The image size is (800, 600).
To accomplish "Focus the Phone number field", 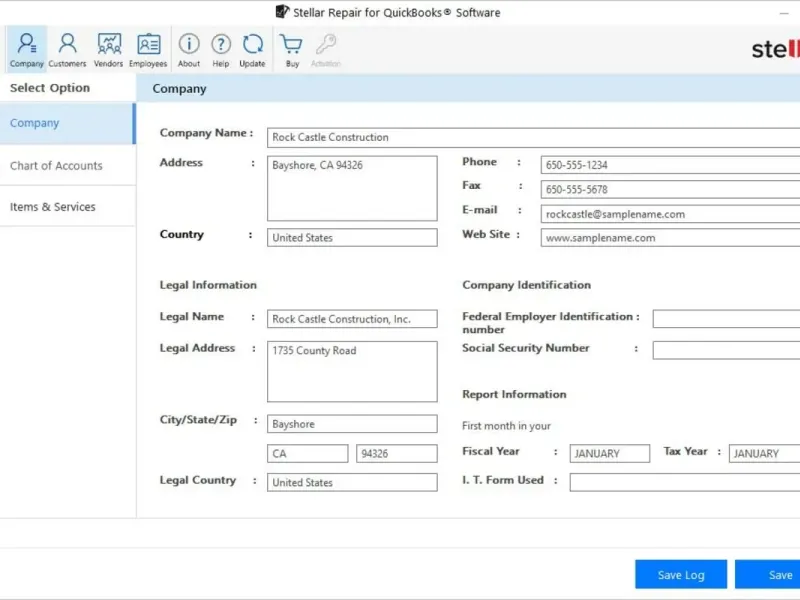I will pos(670,165).
